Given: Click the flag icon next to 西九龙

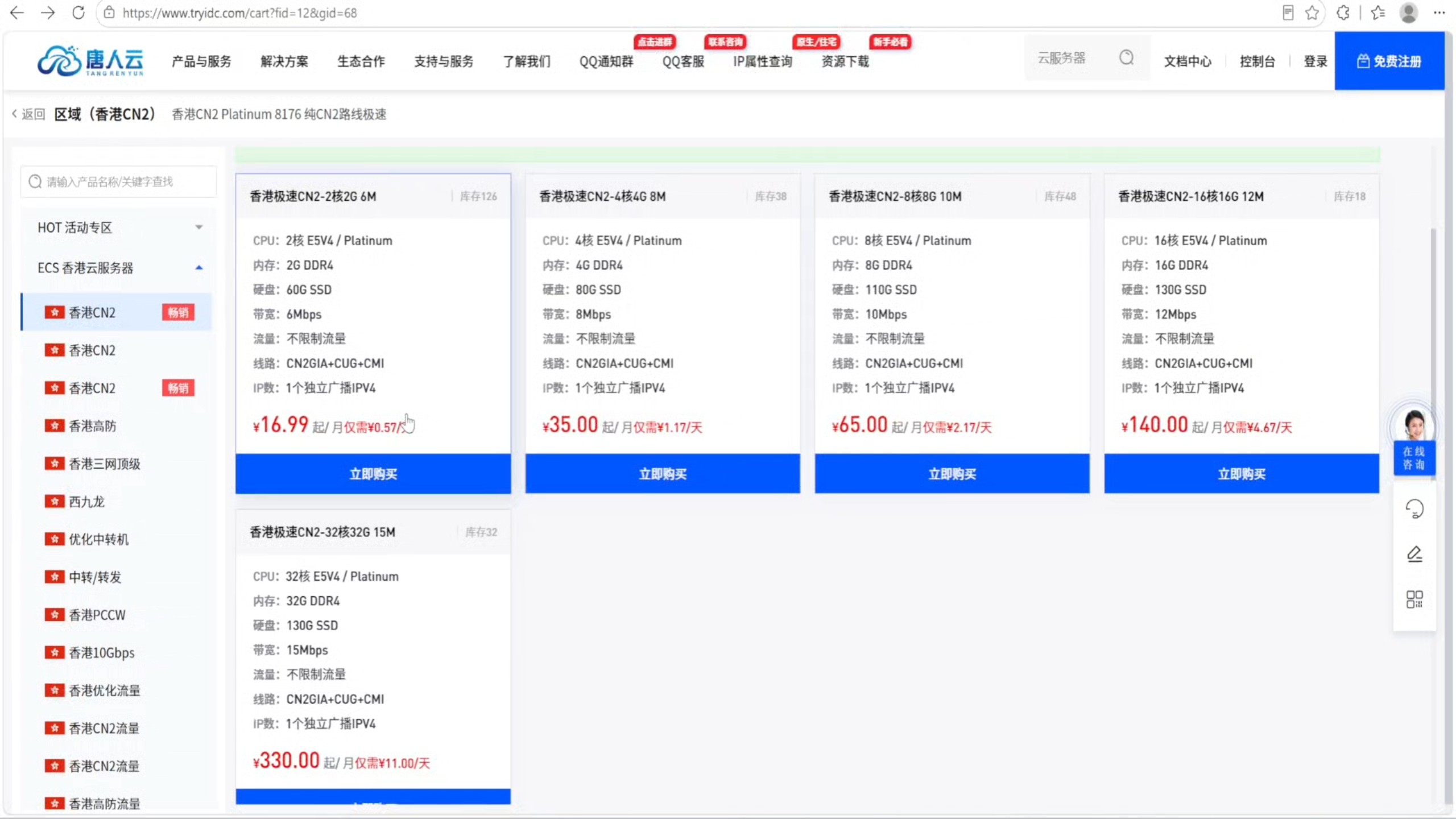Looking at the screenshot, I should click(x=54, y=501).
